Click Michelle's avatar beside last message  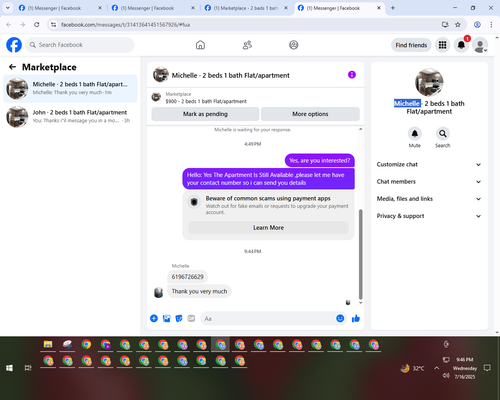159,292
